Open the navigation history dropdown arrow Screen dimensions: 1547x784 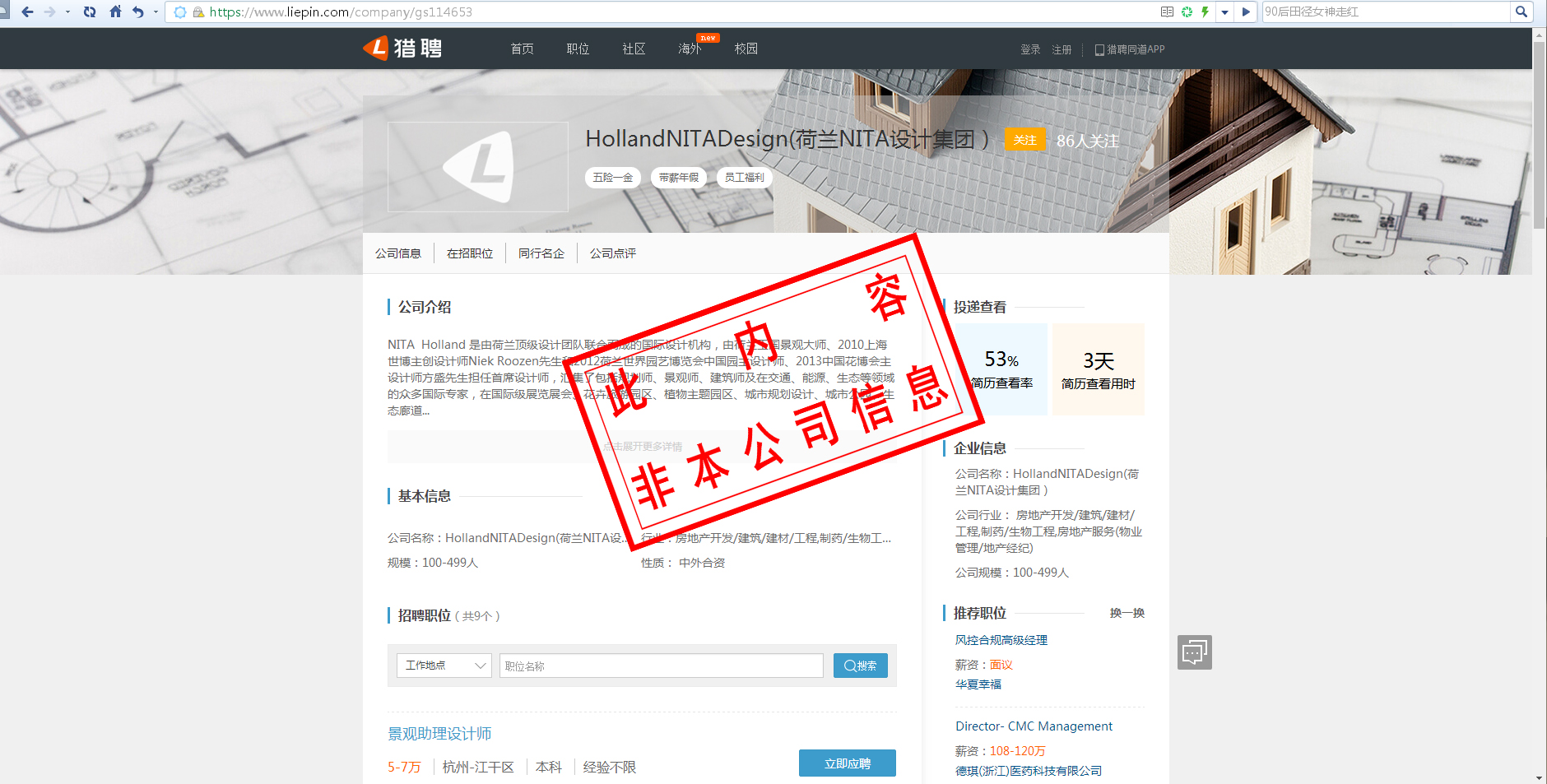(x=67, y=12)
